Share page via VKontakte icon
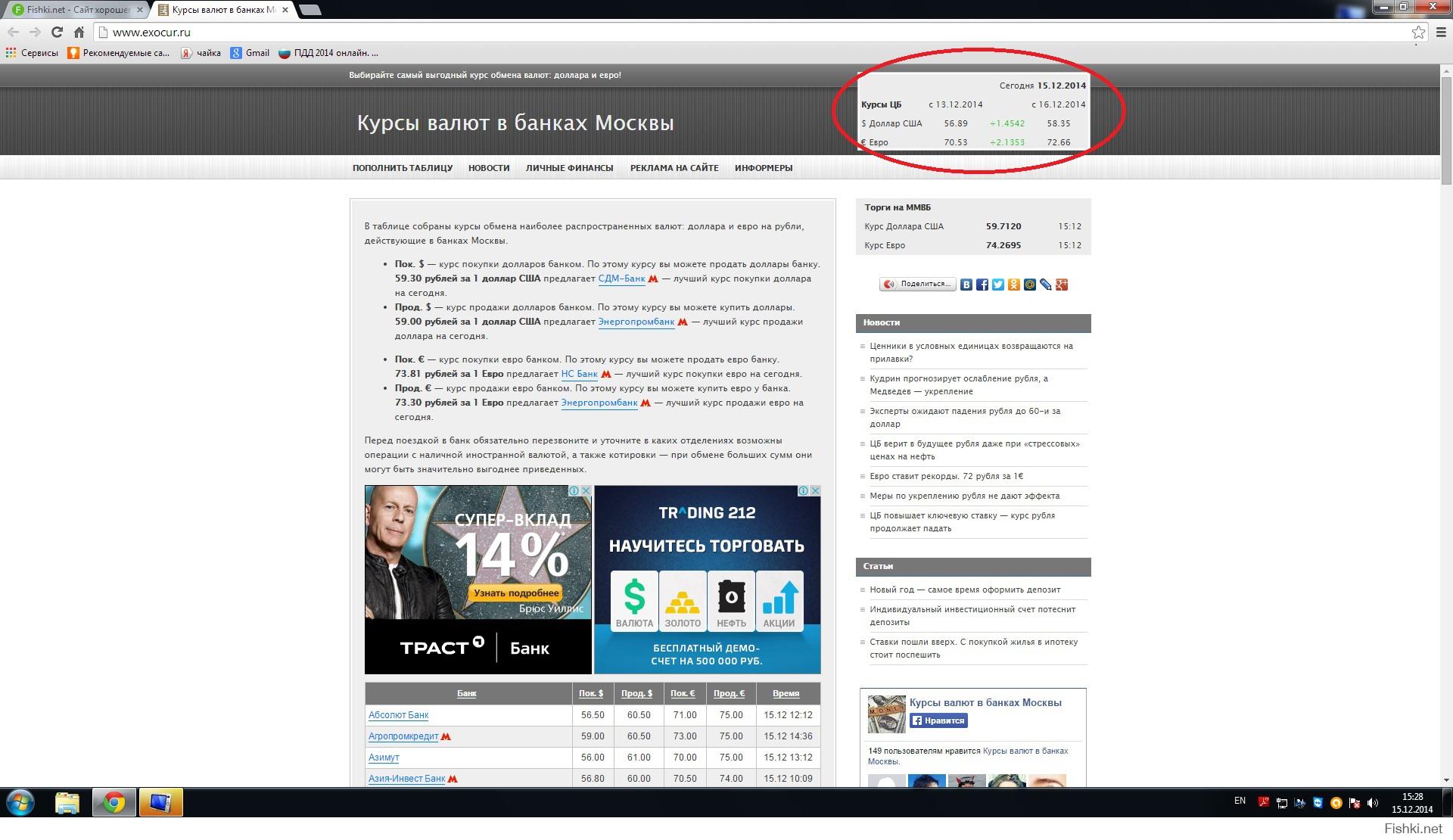The image size is (1453, 840). (966, 285)
